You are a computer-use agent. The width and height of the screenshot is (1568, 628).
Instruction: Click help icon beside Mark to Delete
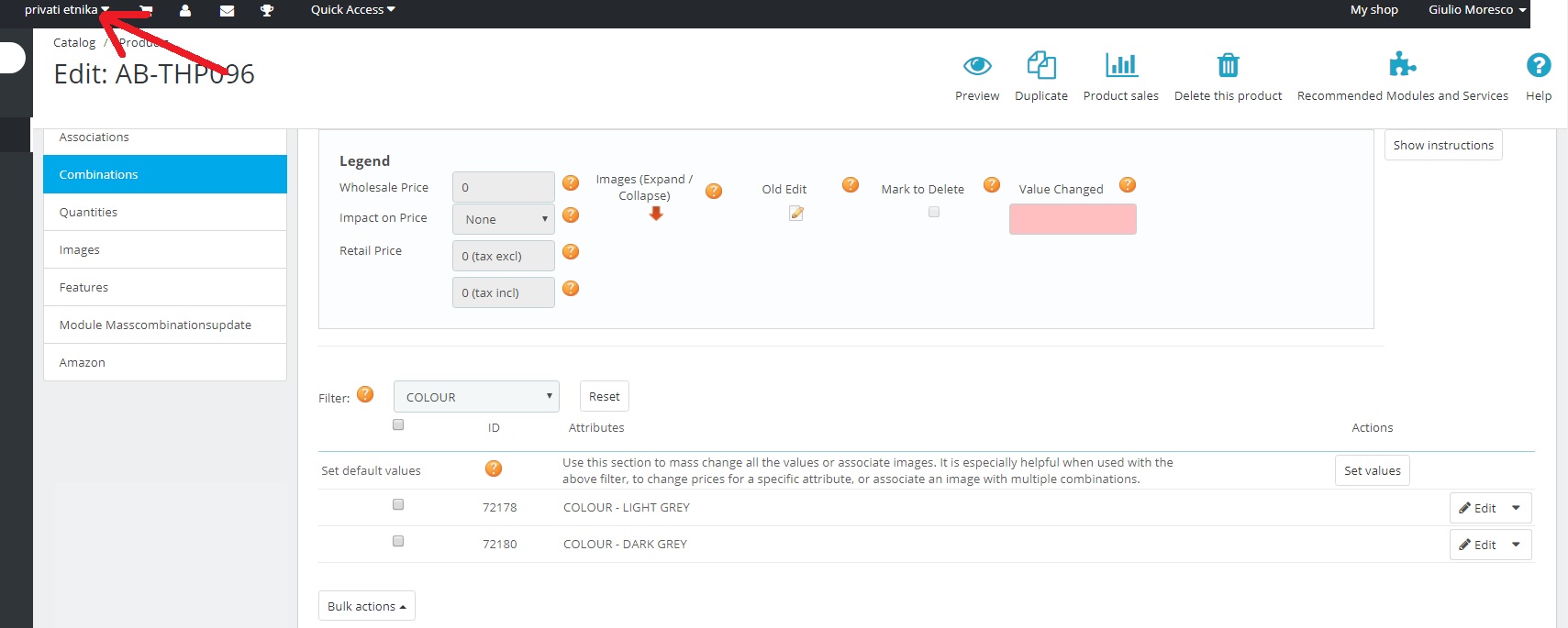(x=992, y=184)
